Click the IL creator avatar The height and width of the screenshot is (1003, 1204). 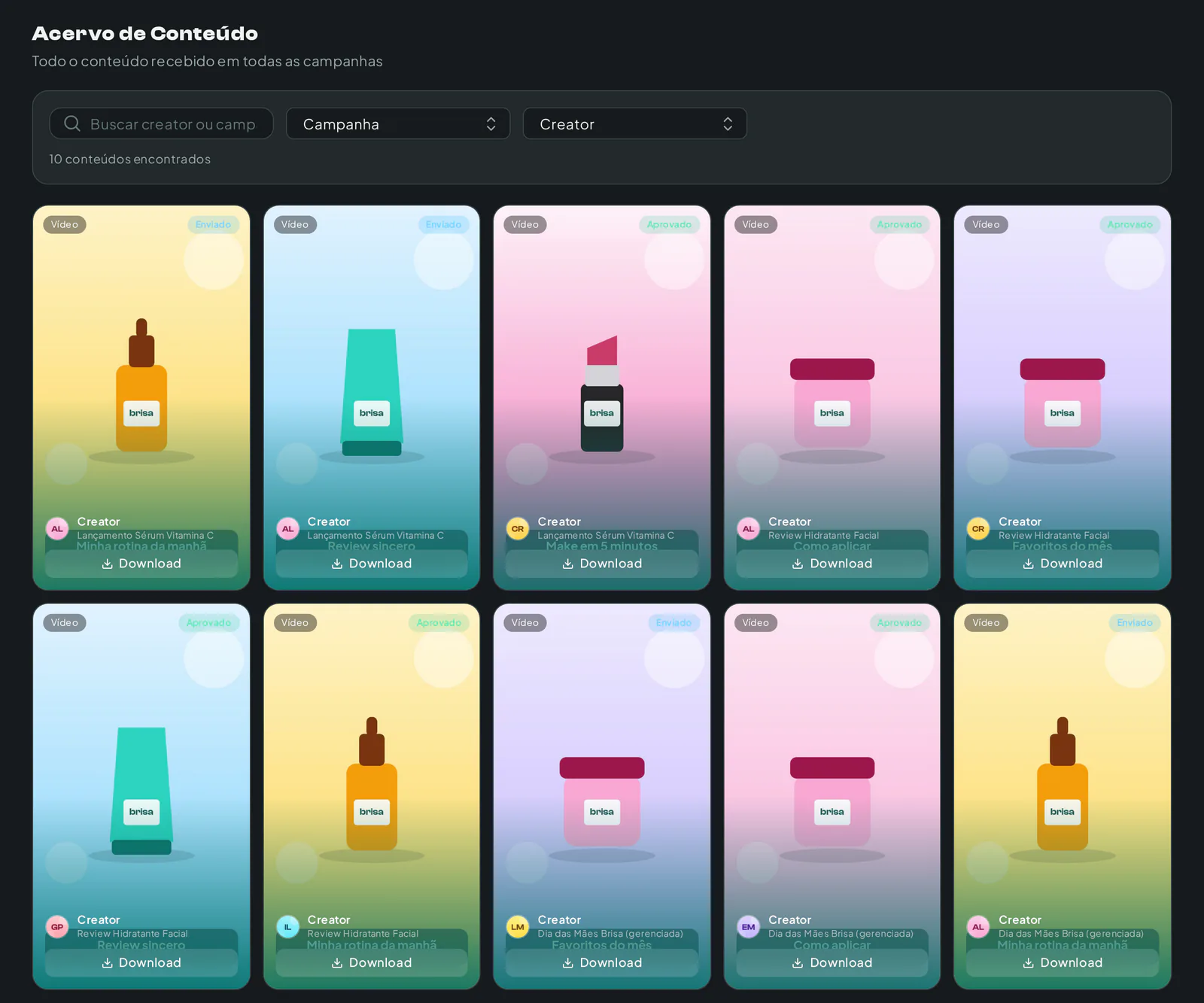point(287,927)
